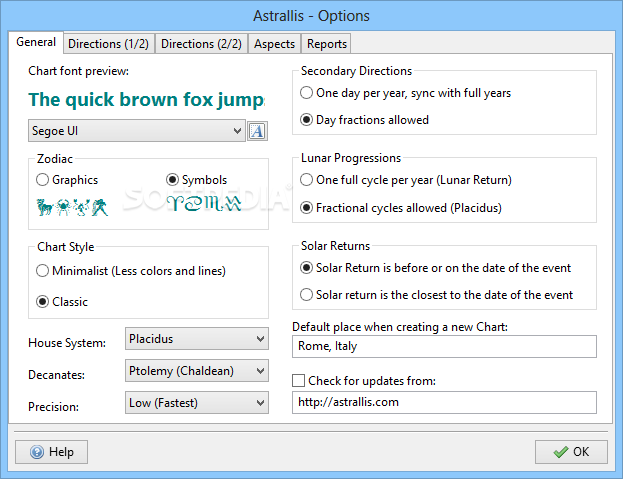The width and height of the screenshot is (623, 479).
Task: Click the Help button
Action: pyautogui.click(x=52, y=452)
